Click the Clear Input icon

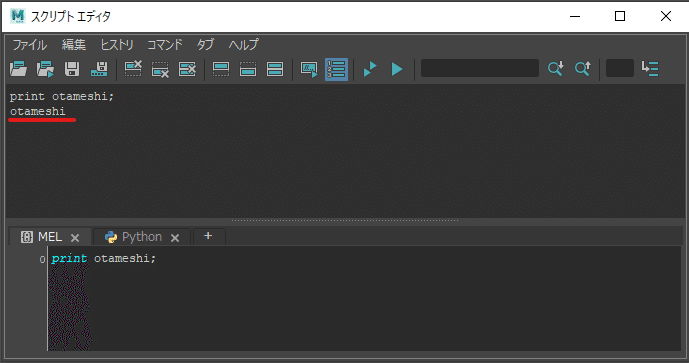160,69
